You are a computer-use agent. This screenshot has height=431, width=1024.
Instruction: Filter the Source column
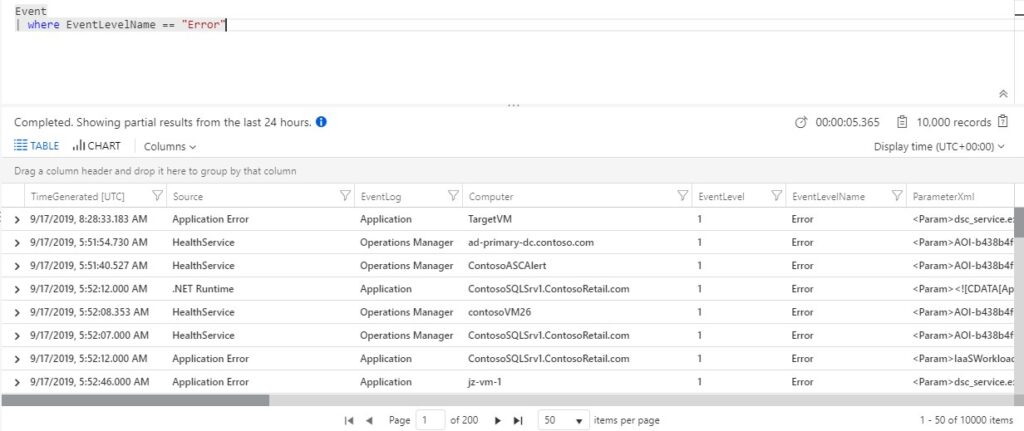coord(345,196)
